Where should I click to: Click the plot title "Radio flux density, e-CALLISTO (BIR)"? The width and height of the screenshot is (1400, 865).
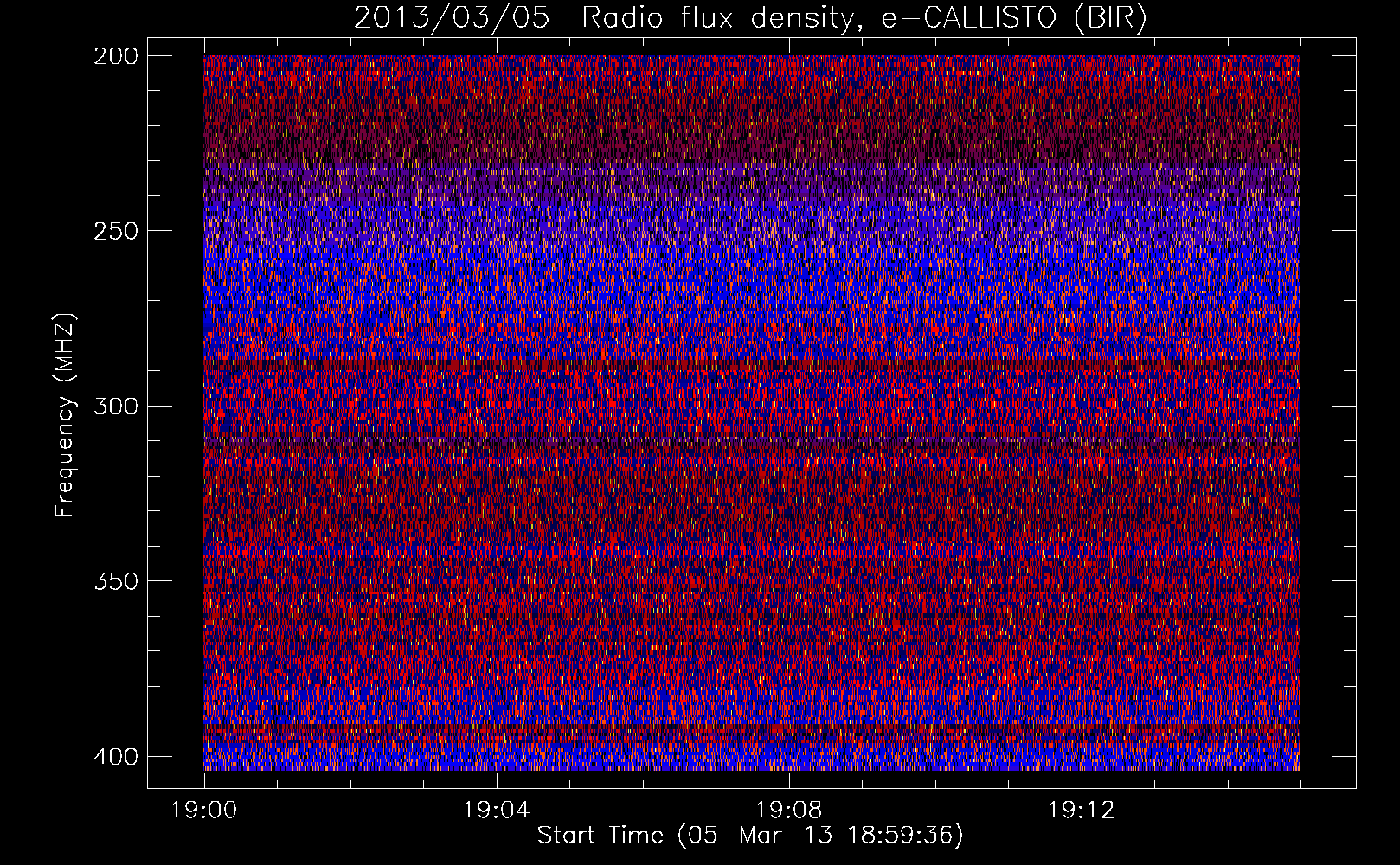click(864, 18)
